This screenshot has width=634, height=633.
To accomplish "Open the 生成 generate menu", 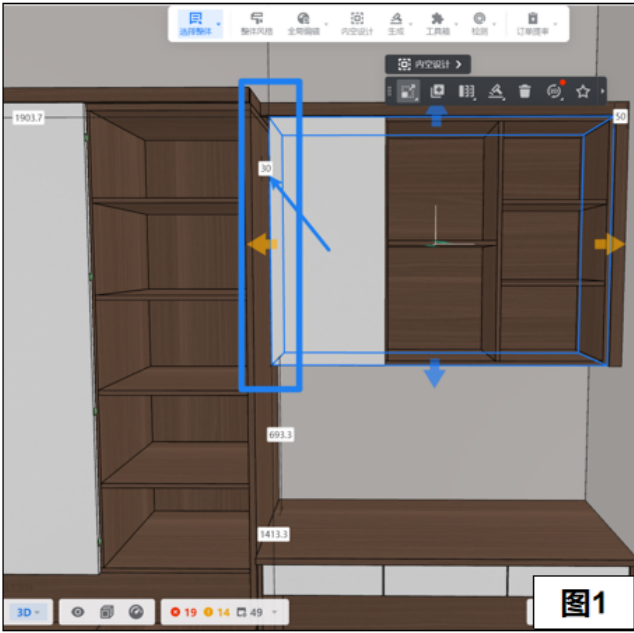I will click(396, 24).
